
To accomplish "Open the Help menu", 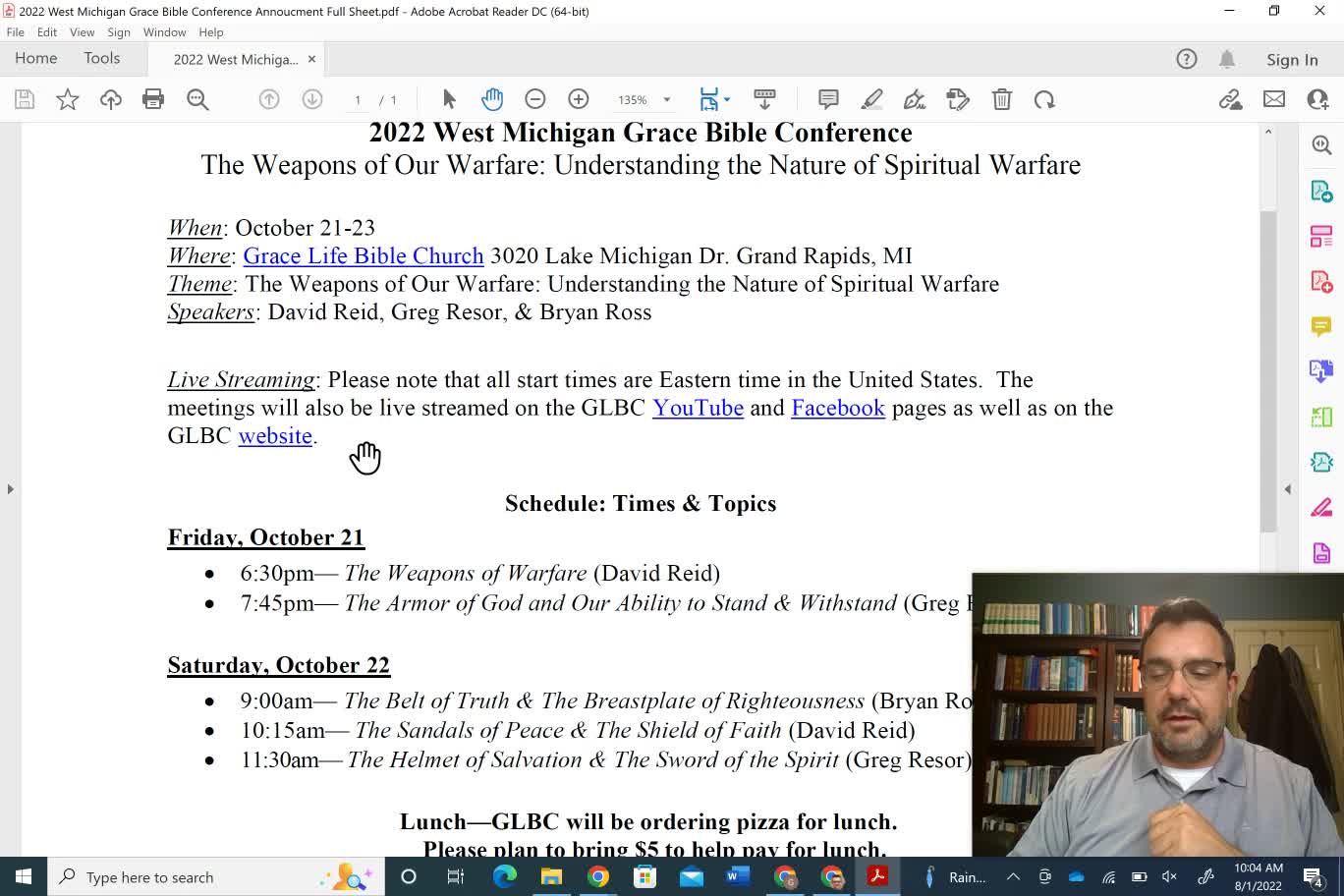I will 211,32.
